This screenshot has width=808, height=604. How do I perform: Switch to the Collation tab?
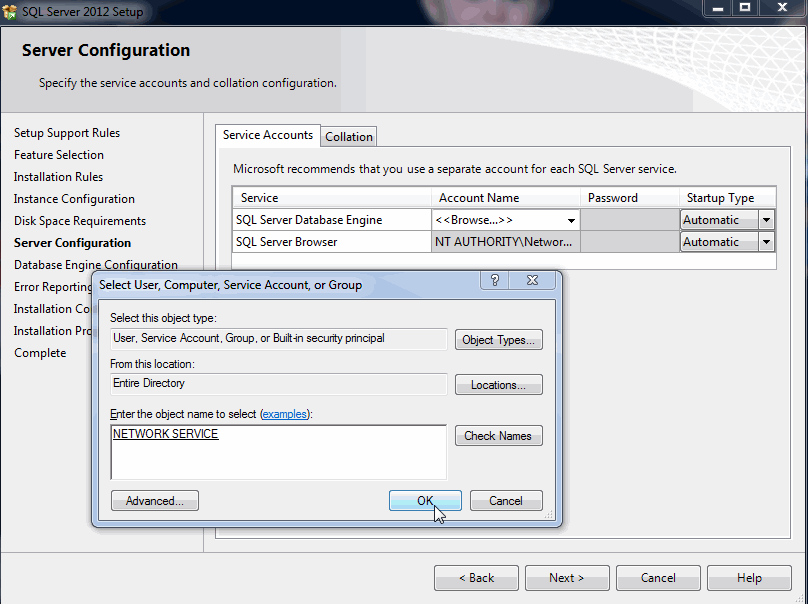pyautogui.click(x=349, y=137)
